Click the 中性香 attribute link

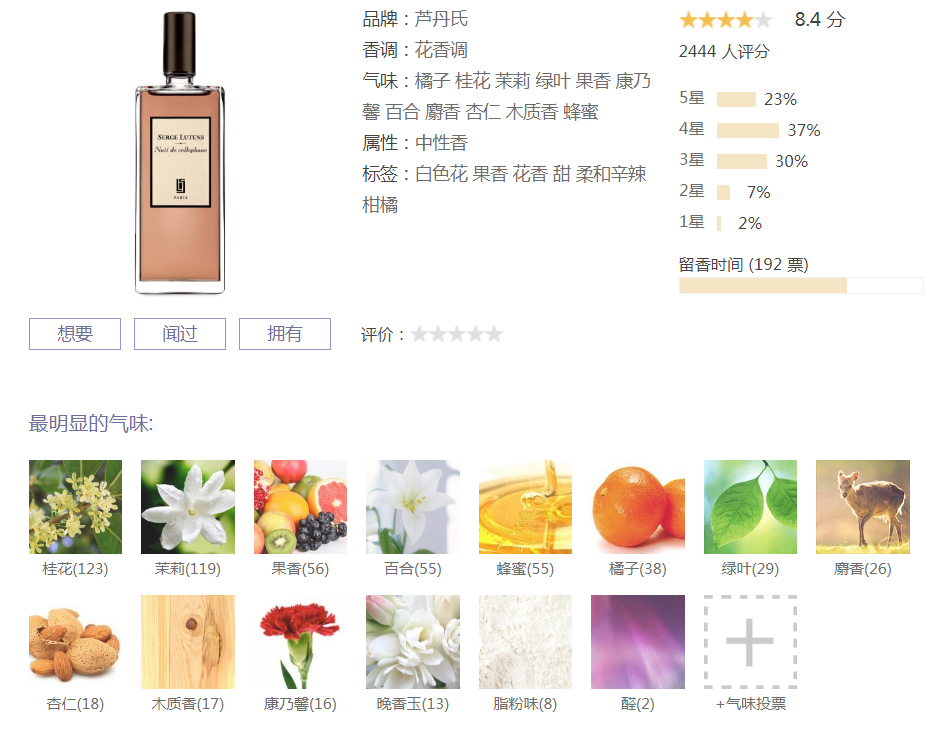click(442, 143)
